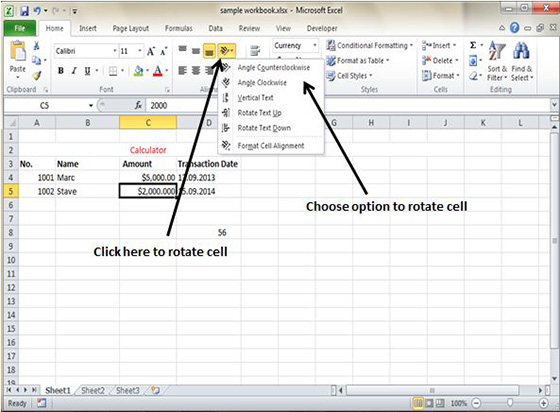Center text horizontally in the cell
560x412 pixels.
pos(196,71)
